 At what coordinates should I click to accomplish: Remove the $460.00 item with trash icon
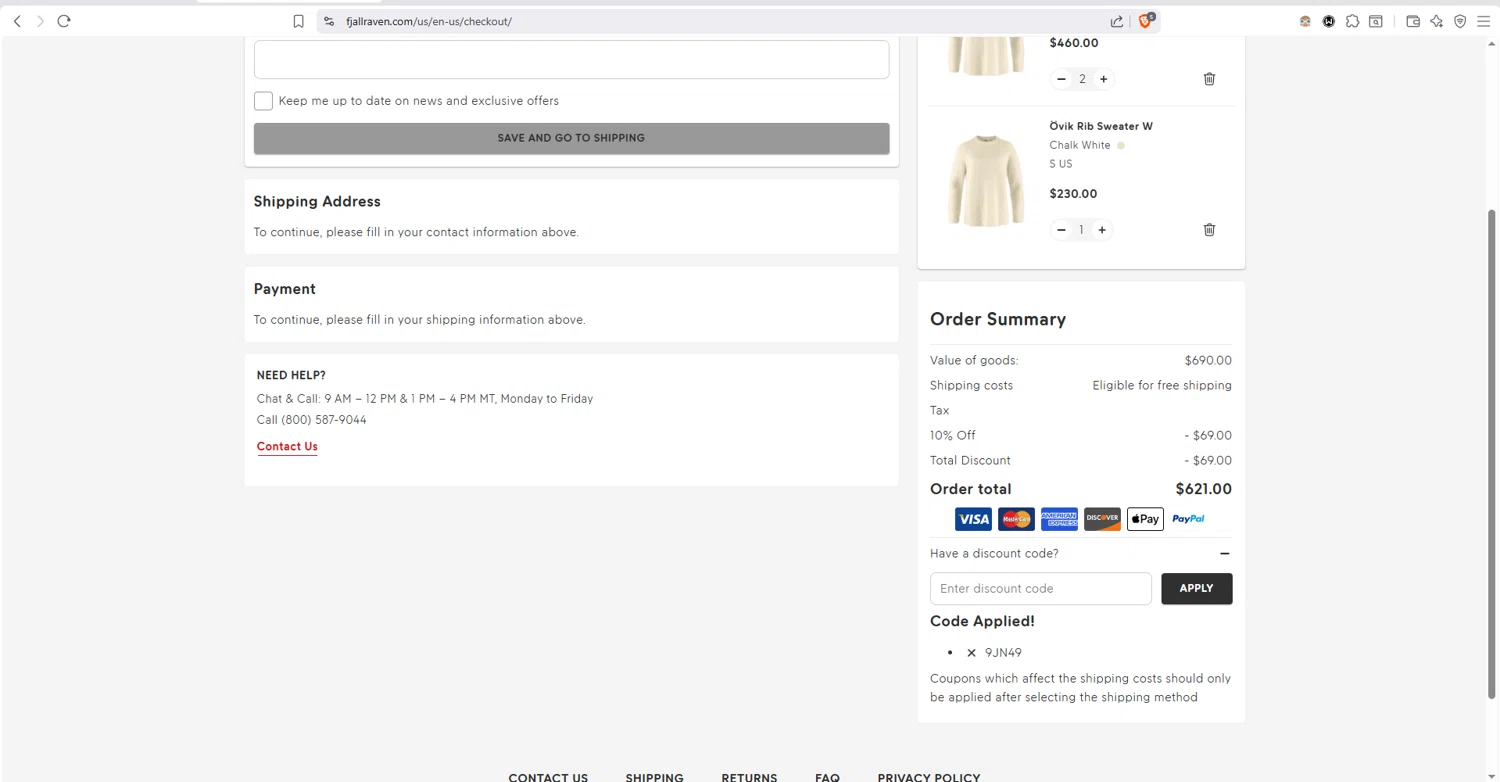pyautogui.click(x=1209, y=79)
